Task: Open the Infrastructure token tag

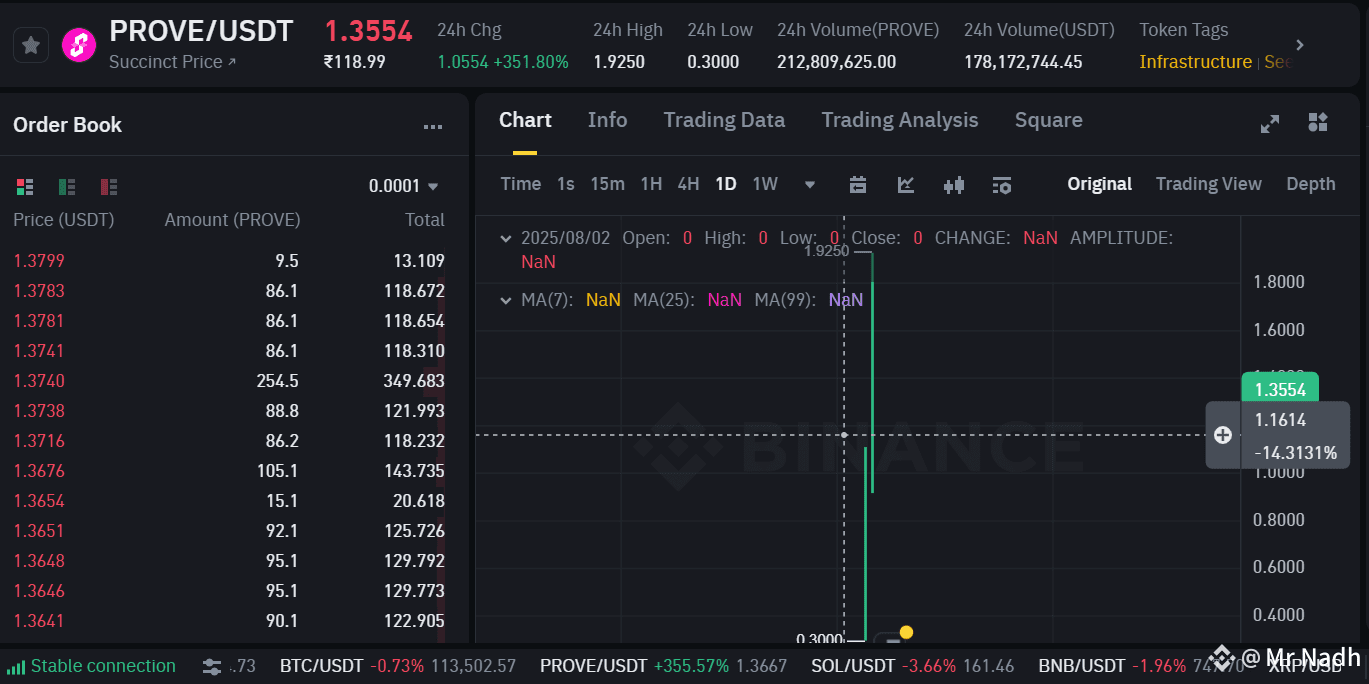Action: tap(1195, 62)
